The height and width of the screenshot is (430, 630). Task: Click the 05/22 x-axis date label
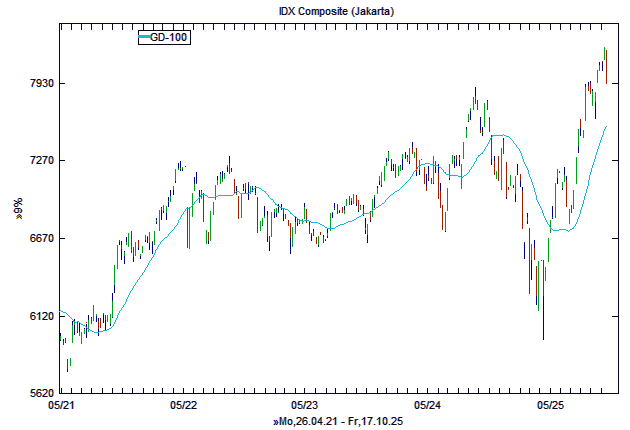[183, 406]
